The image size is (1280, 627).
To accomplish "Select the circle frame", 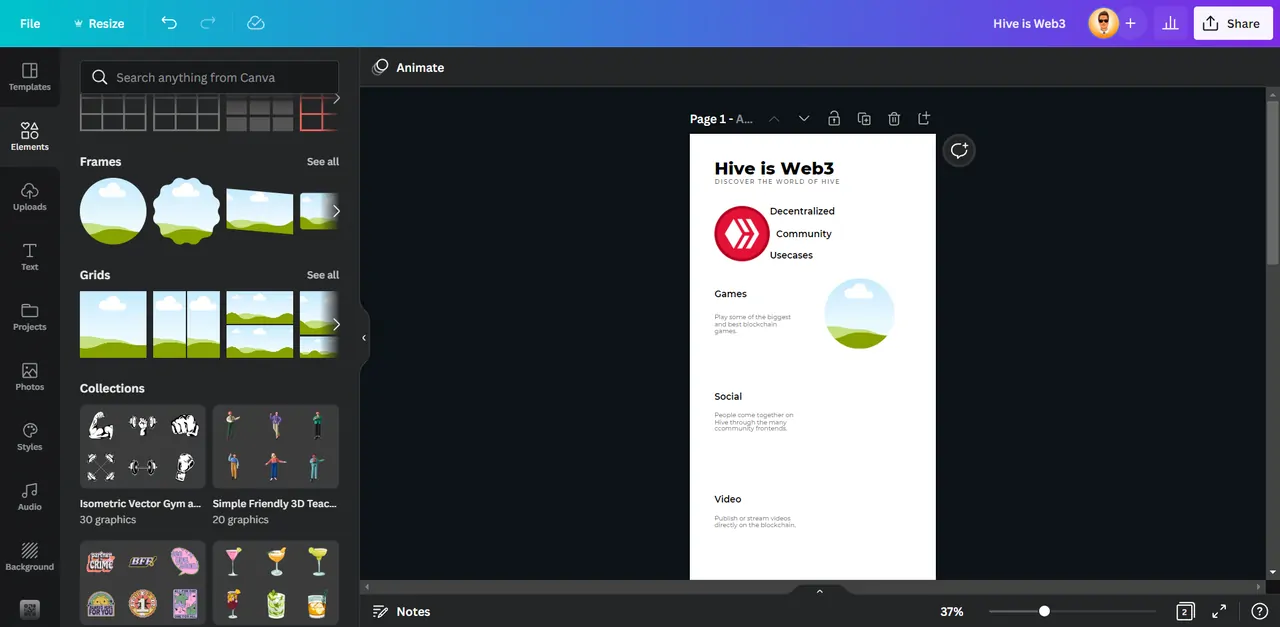I will point(113,211).
